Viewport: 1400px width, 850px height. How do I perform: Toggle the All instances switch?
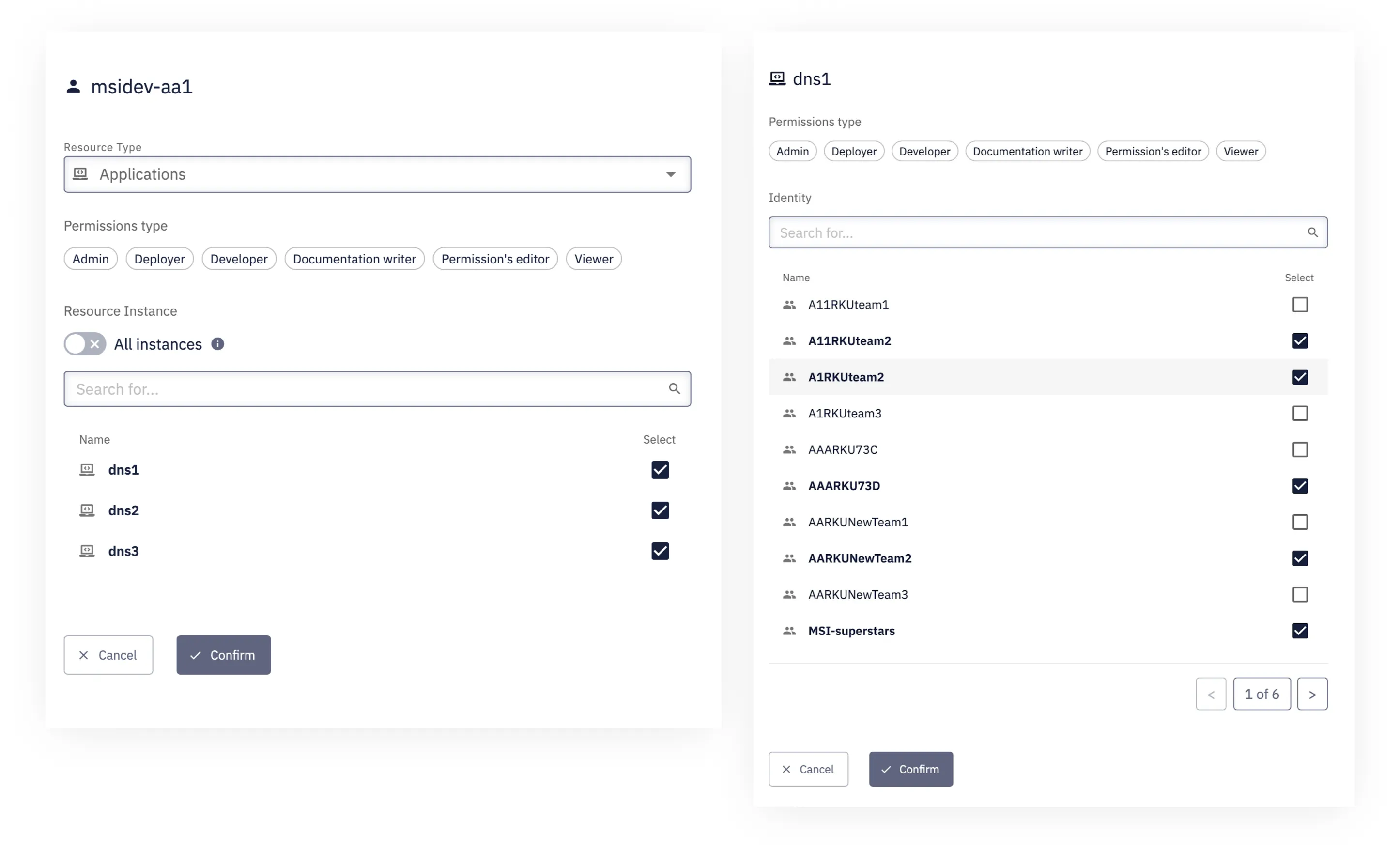[x=85, y=344]
